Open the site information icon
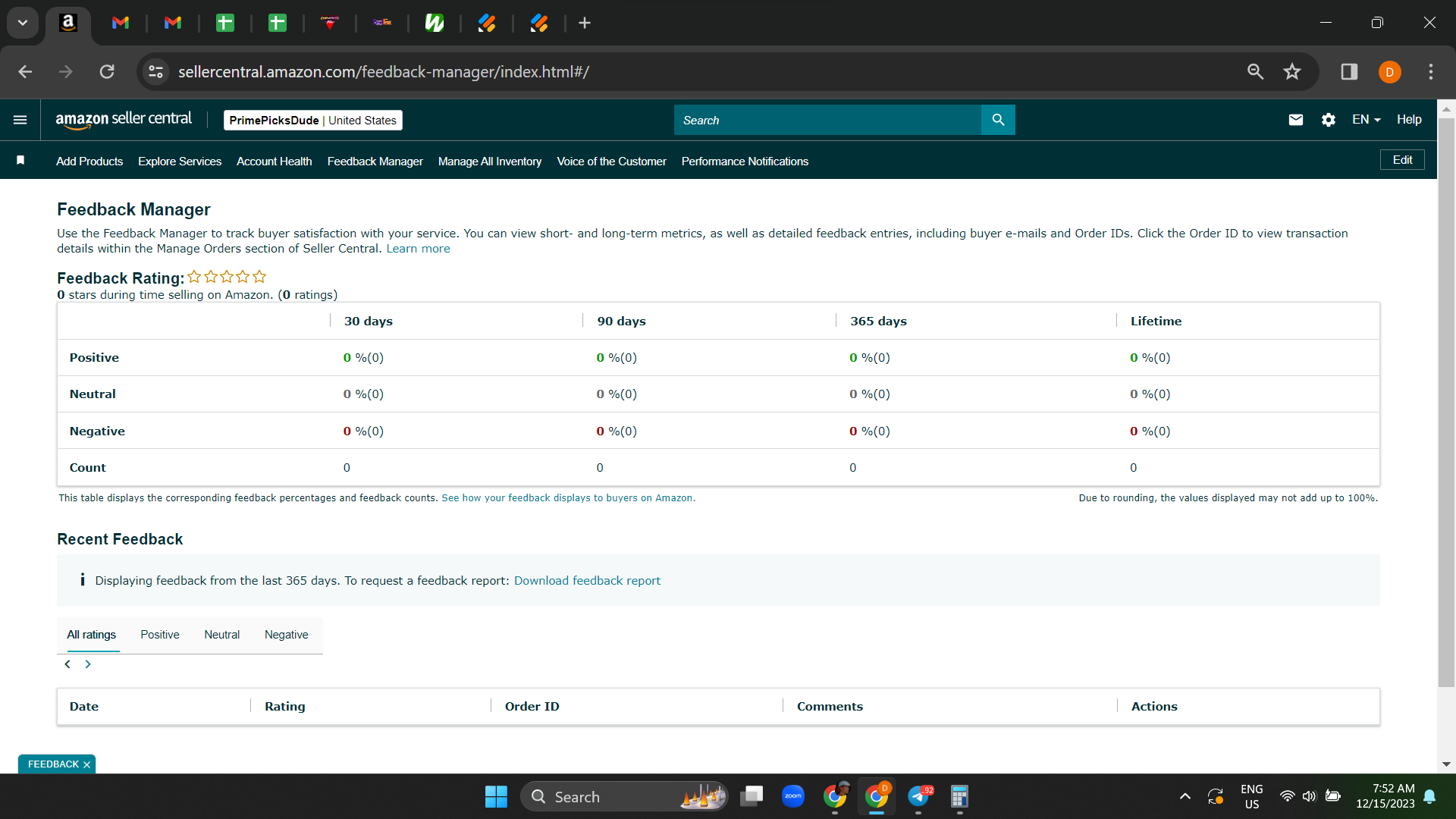Image resolution: width=1456 pixels, height=819 pixels. [x=155, y=71]
